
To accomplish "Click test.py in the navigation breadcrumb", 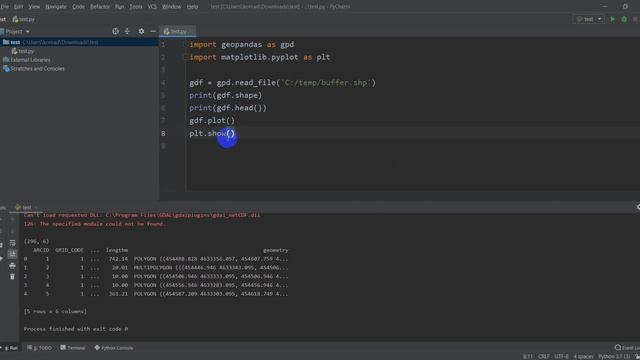I will (x=23, y=19).
